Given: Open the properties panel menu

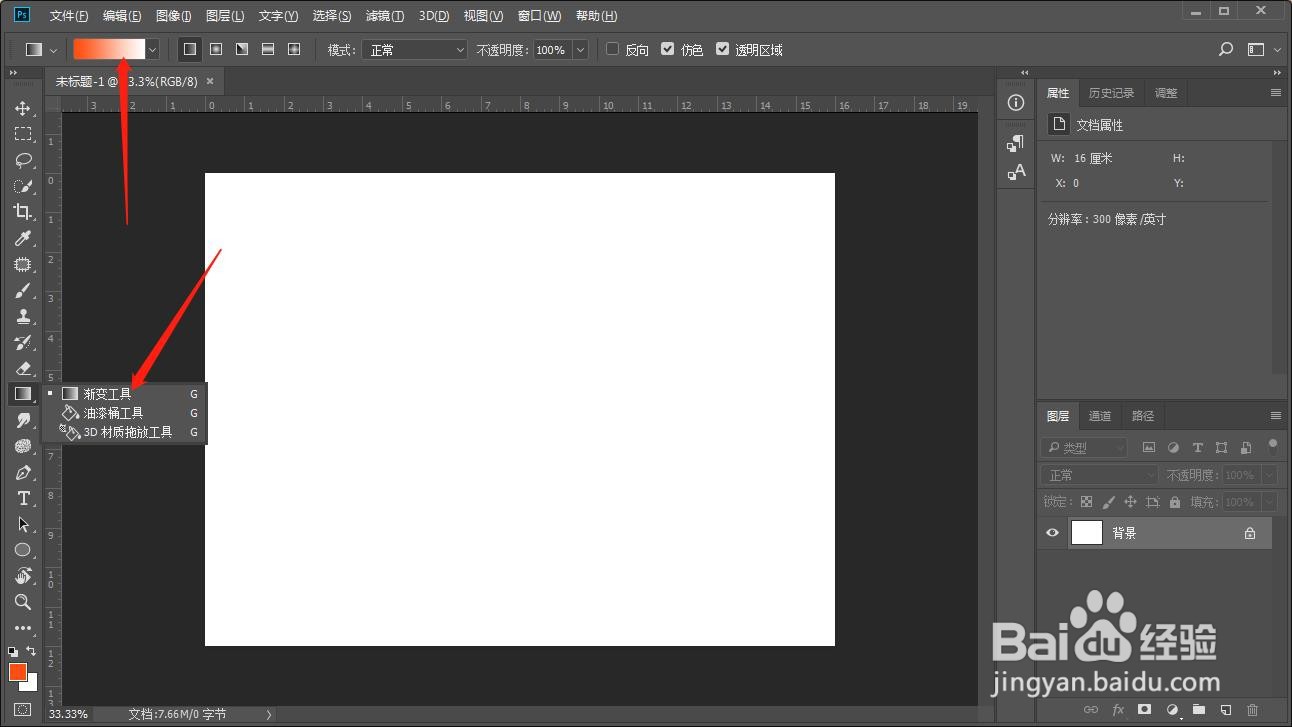Looking at the screenshot, I should [x=1275, y=93].
